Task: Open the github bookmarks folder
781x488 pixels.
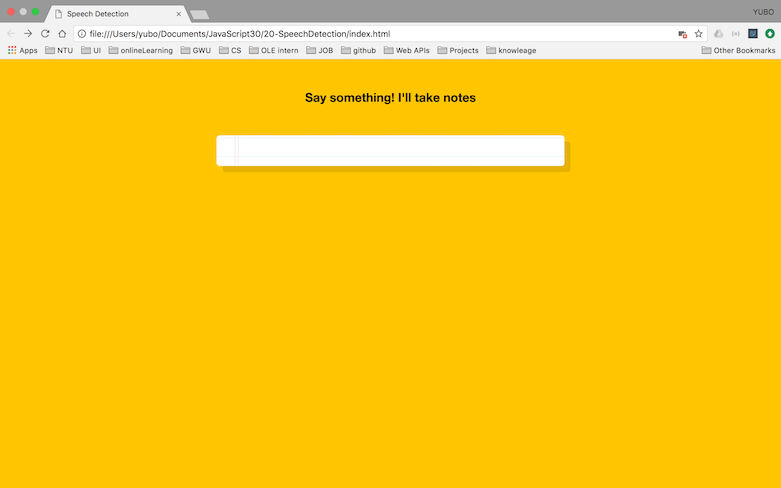Action: tap(358, 50)
